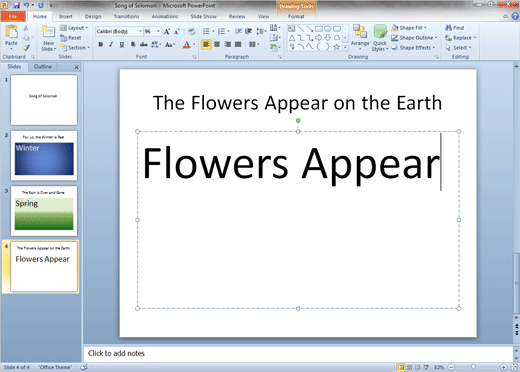Open the font name Calibri dropdown
This screenshot has height=372, width=520.
140,31
